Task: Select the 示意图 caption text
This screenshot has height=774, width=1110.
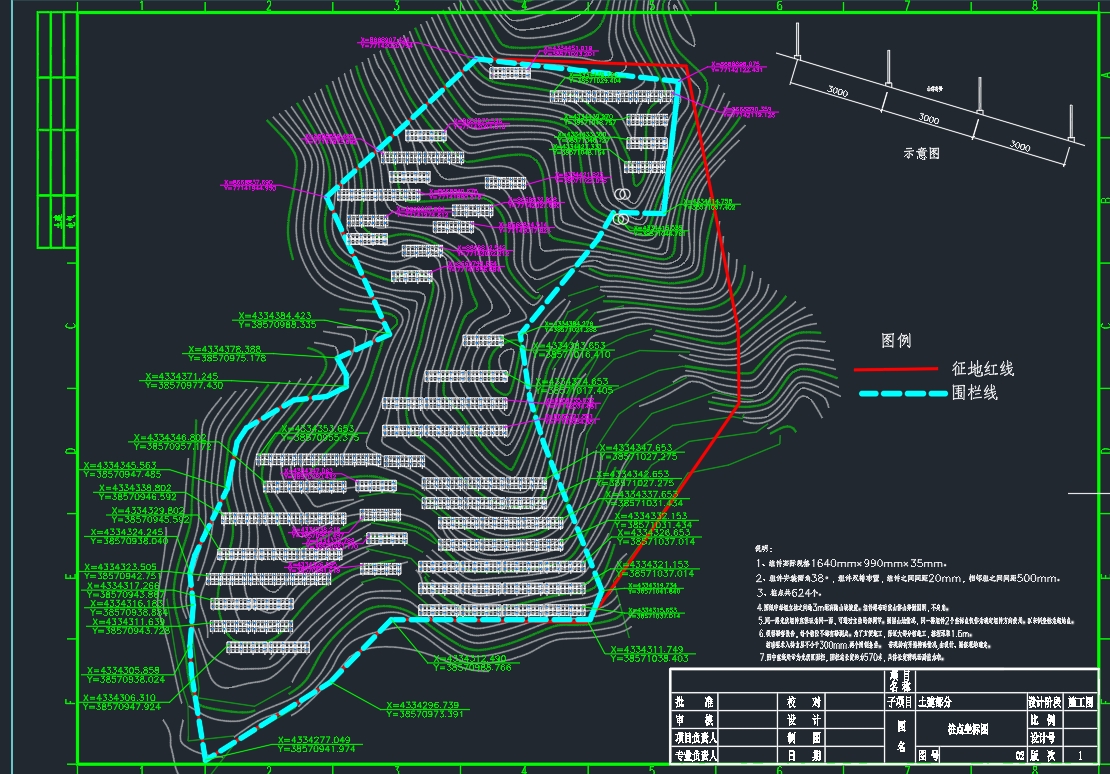Action: click(922, 153)
